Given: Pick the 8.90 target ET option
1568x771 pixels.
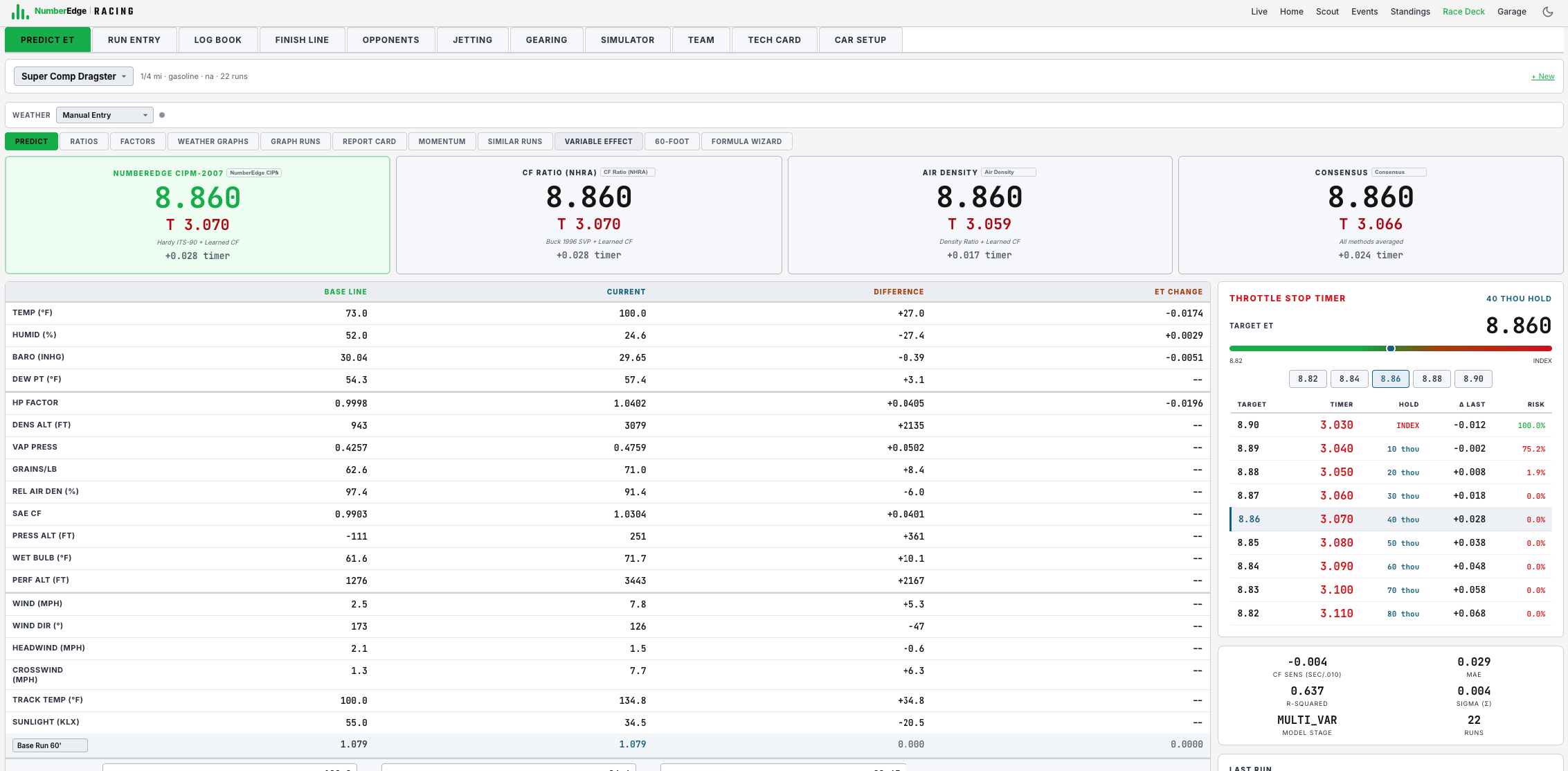Looking at the screenshot, I should 1473,379.
